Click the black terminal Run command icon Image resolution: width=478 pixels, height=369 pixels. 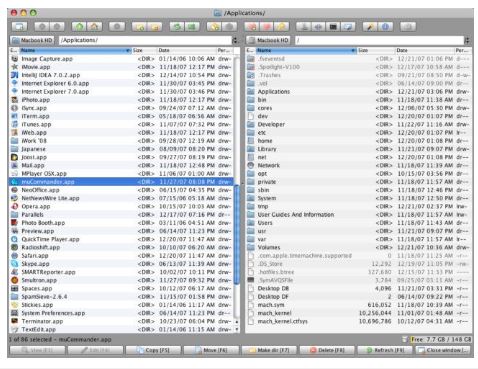(333, 27)
